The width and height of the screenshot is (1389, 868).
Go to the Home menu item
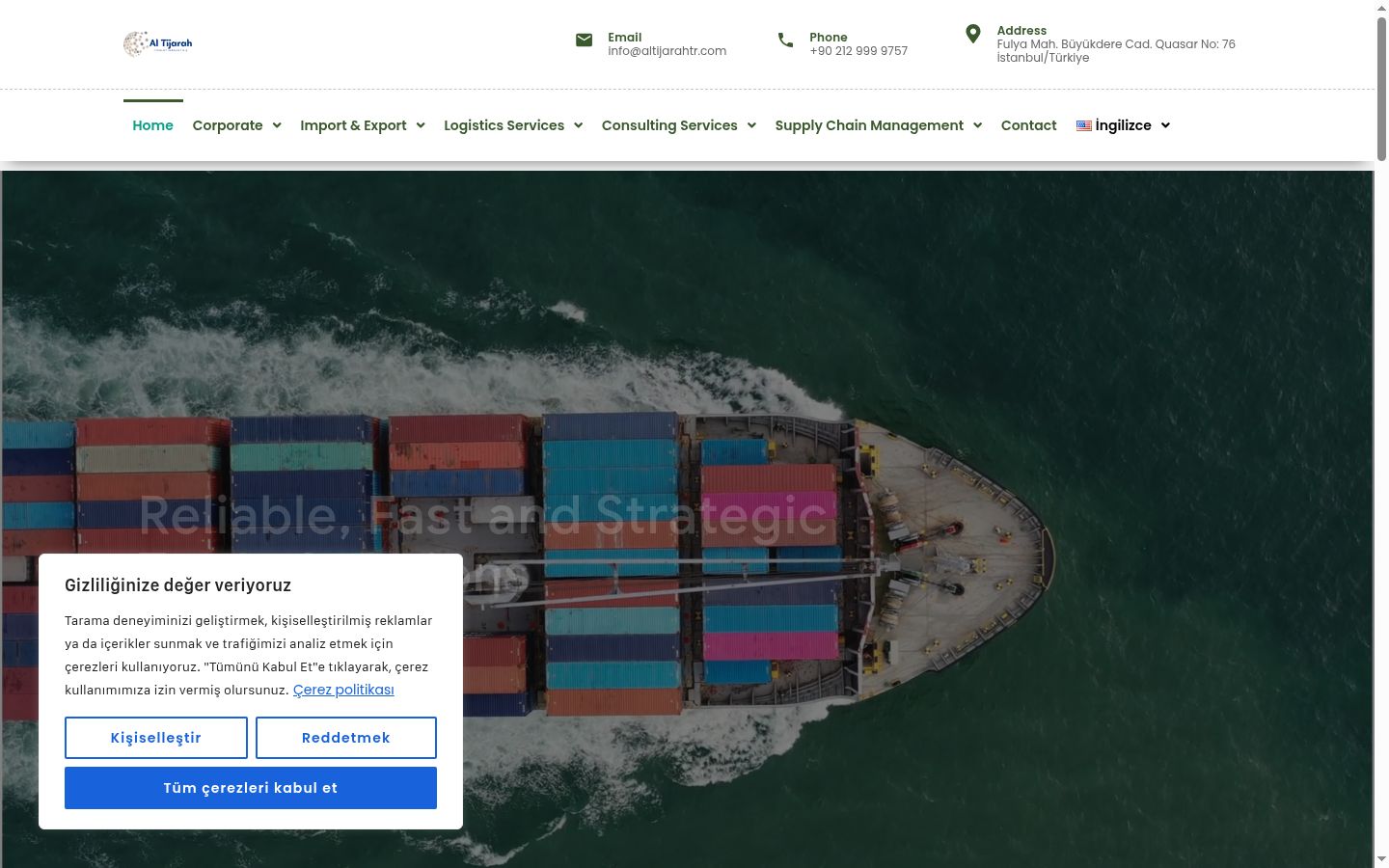coord(152,125)
